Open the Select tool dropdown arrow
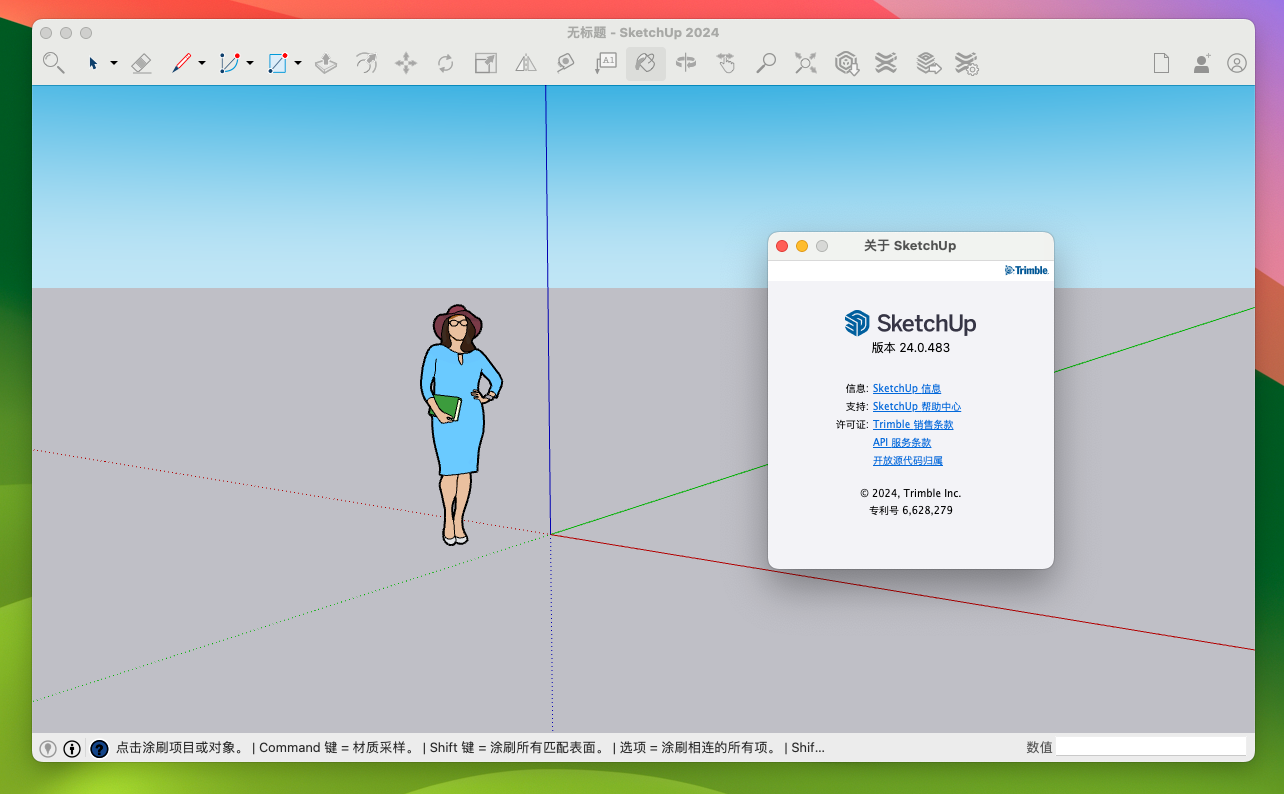 [x=113, y=63]
